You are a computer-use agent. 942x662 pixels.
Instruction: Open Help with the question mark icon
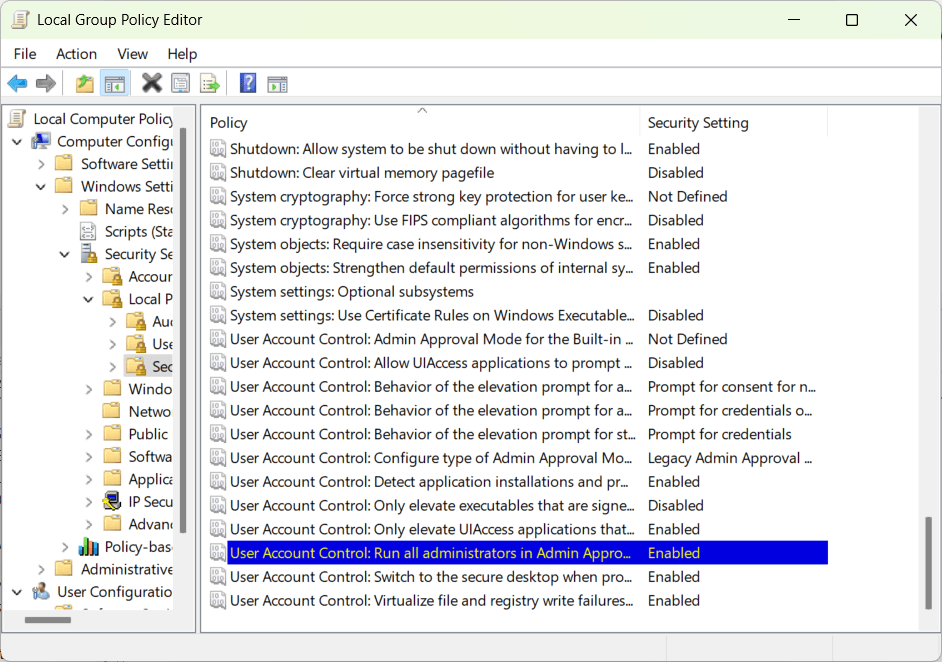pyautogui.click(x=248, y=83)
